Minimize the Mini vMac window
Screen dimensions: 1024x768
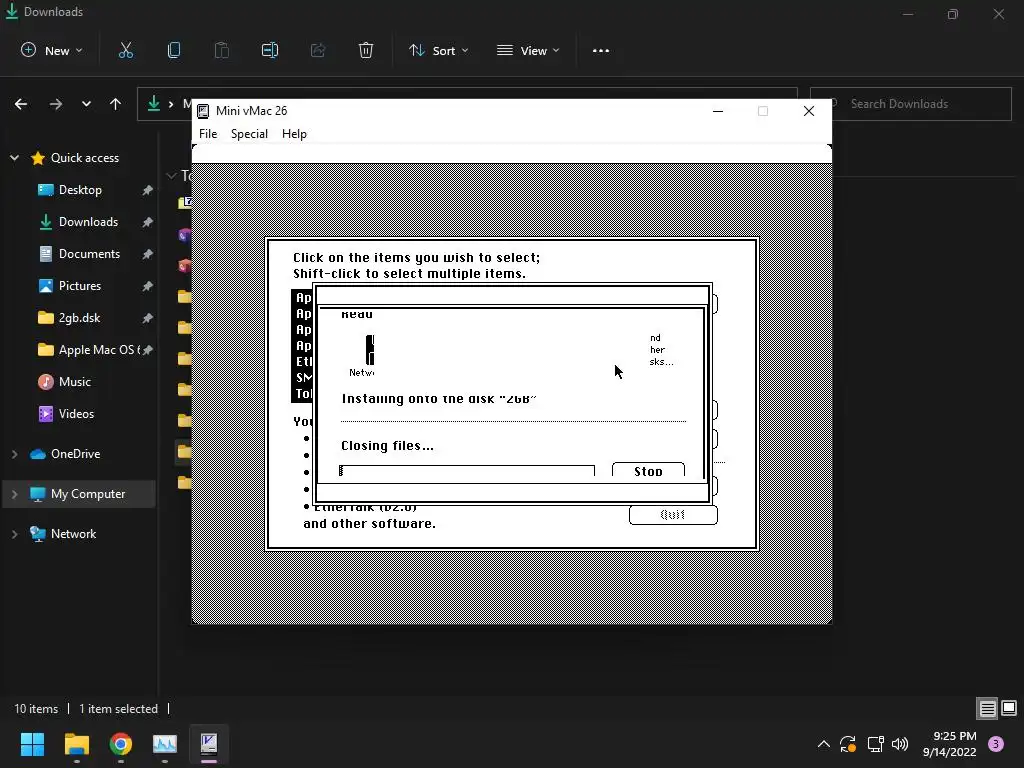pyautogui.click(x=718, y=111)
